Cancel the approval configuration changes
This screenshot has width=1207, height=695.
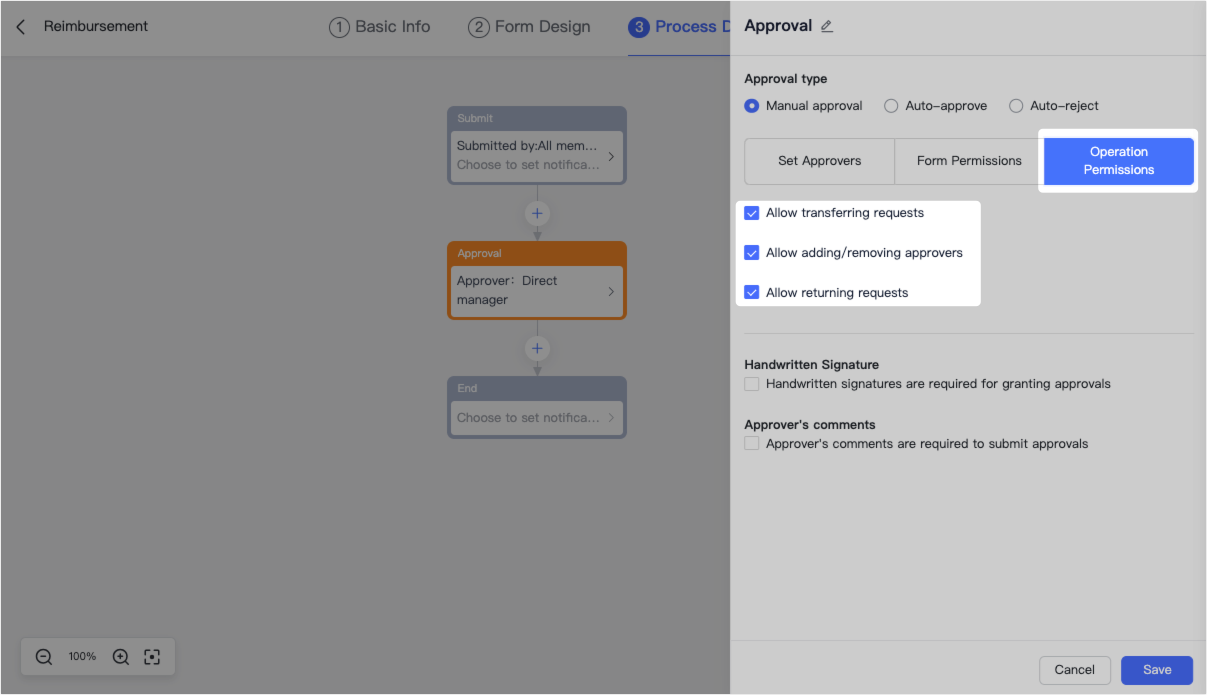[1074, 670]
